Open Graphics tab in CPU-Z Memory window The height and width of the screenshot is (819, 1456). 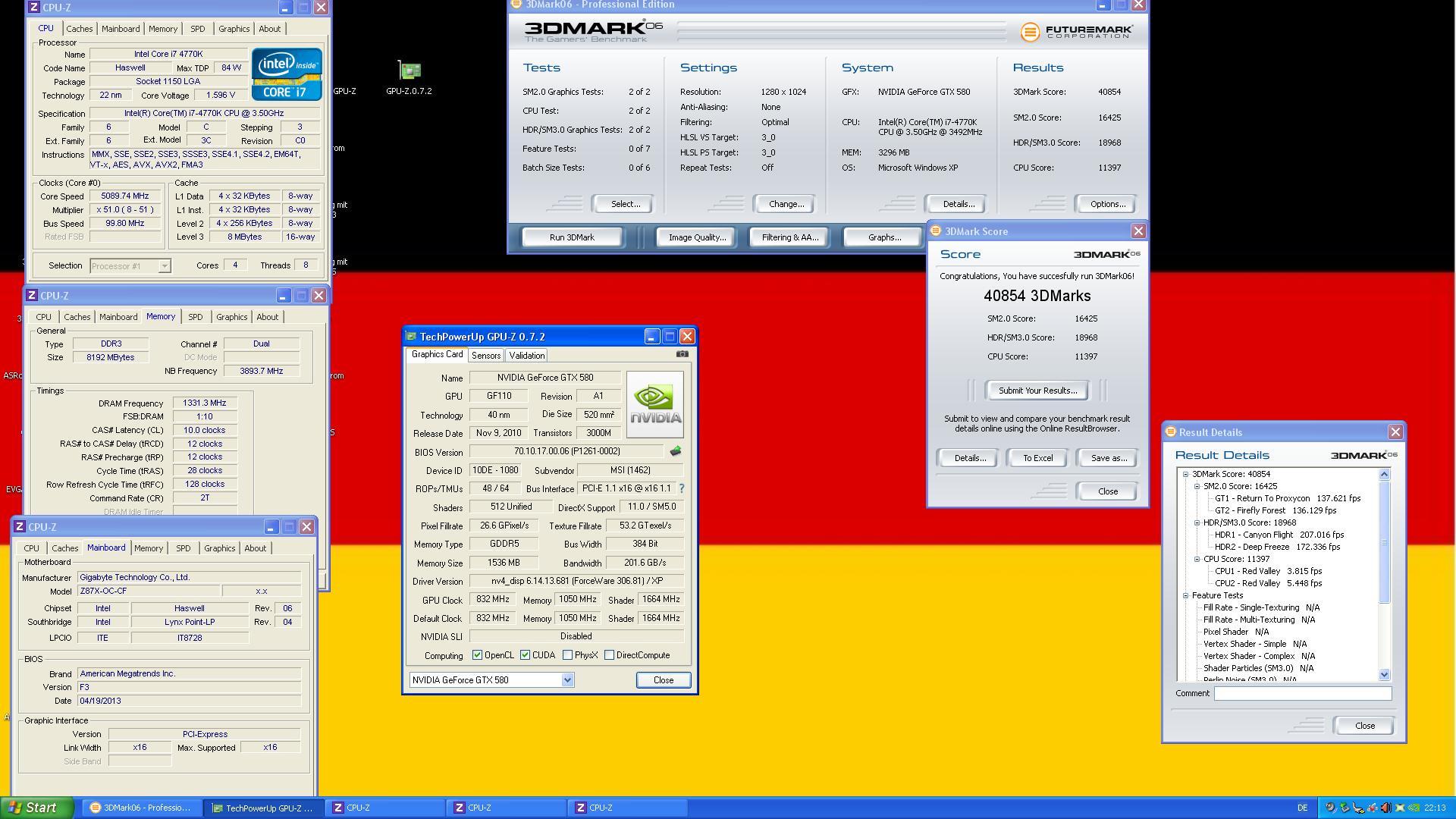(x=231, y=317)
